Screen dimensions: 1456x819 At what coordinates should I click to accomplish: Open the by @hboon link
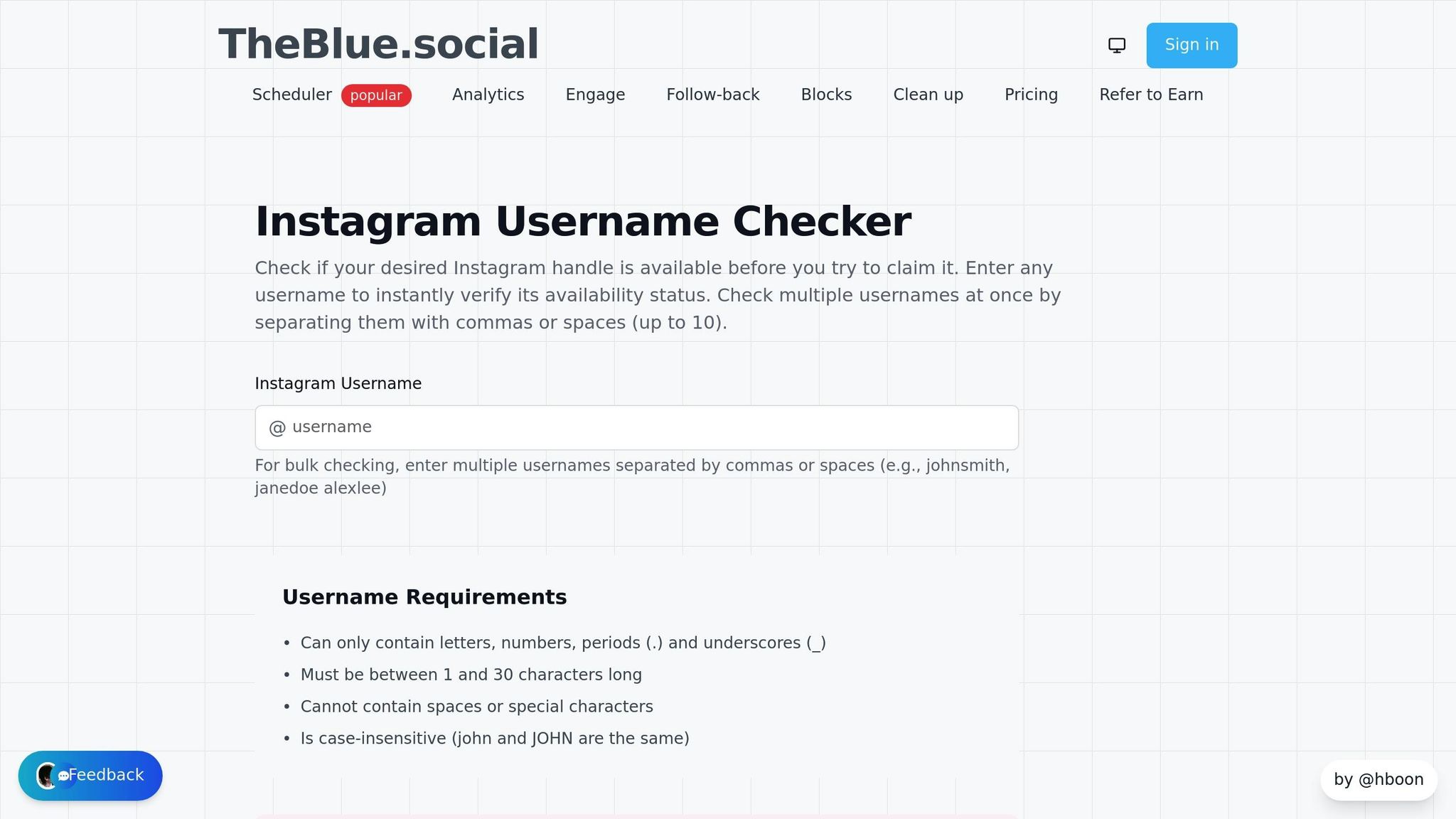(1378, 779)
